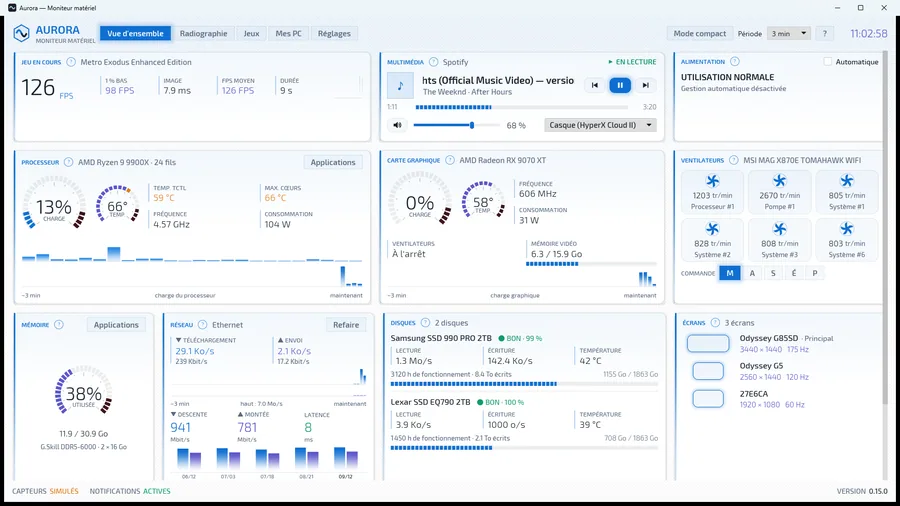The height and width of the screenshot is (506, 900).
Task: Open help for Processeur panel
Action: click(68, 162)
